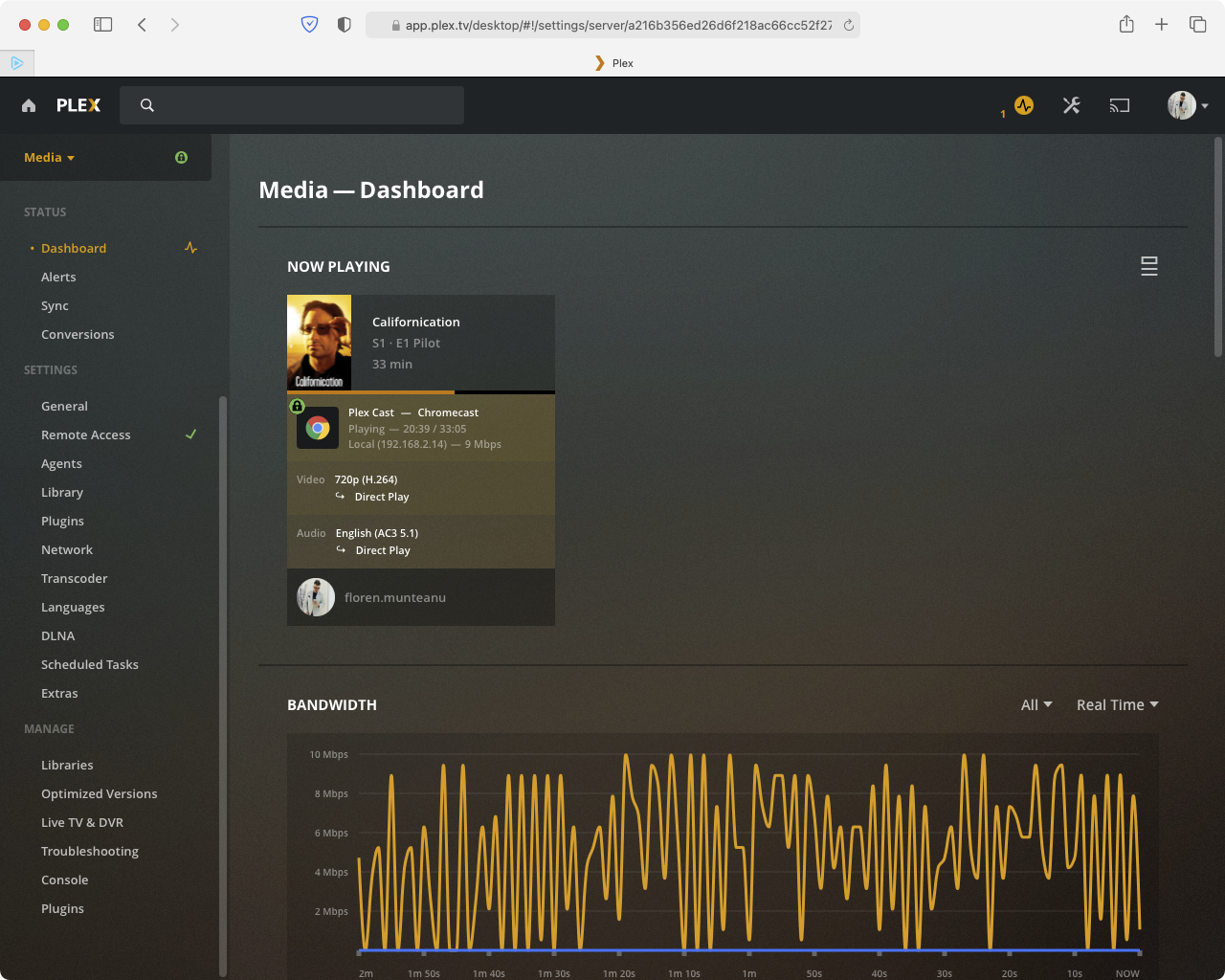
Task: Open the activity pulse icon
Action: click(1024, 105)
